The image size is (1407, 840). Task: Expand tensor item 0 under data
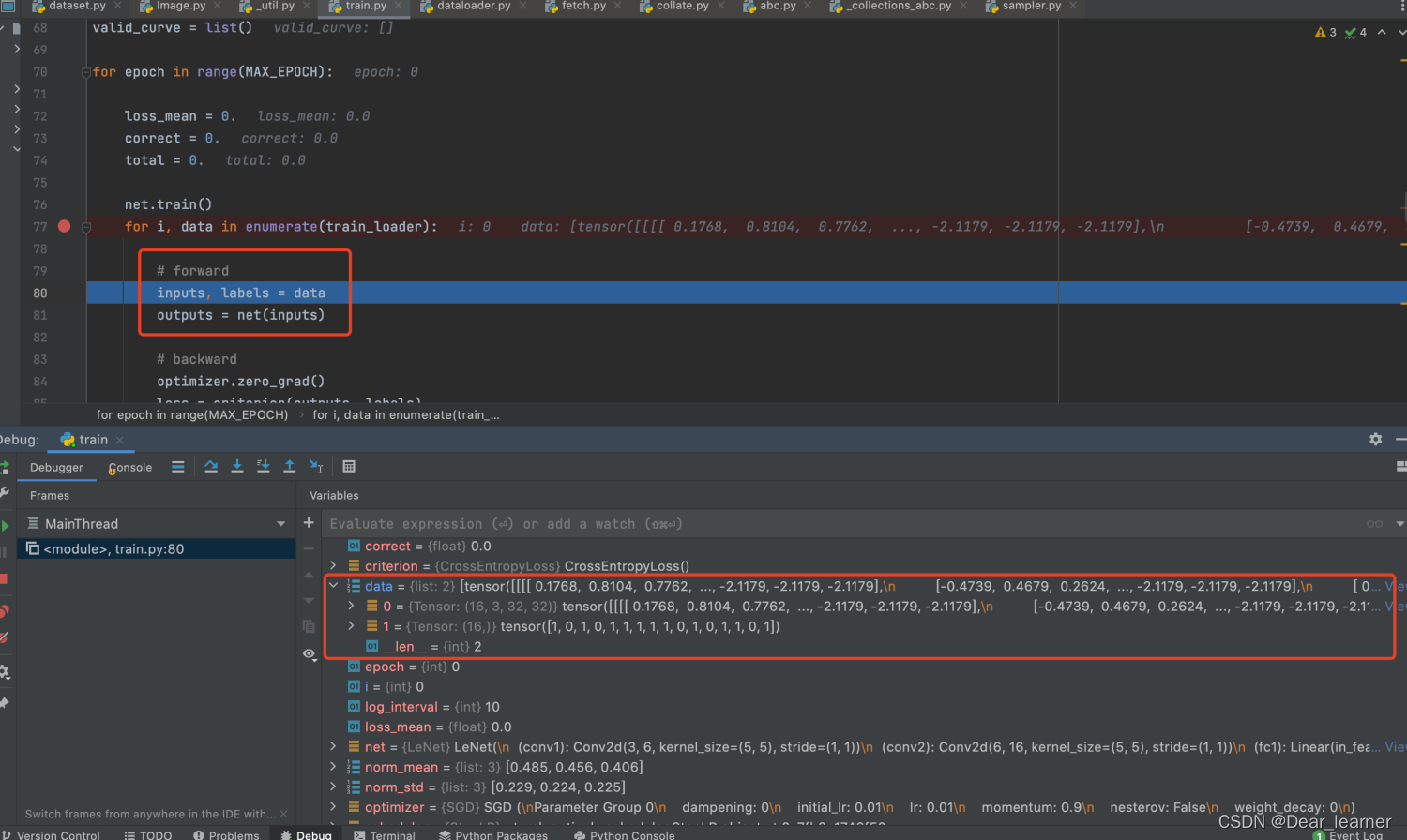pos(351,607)
